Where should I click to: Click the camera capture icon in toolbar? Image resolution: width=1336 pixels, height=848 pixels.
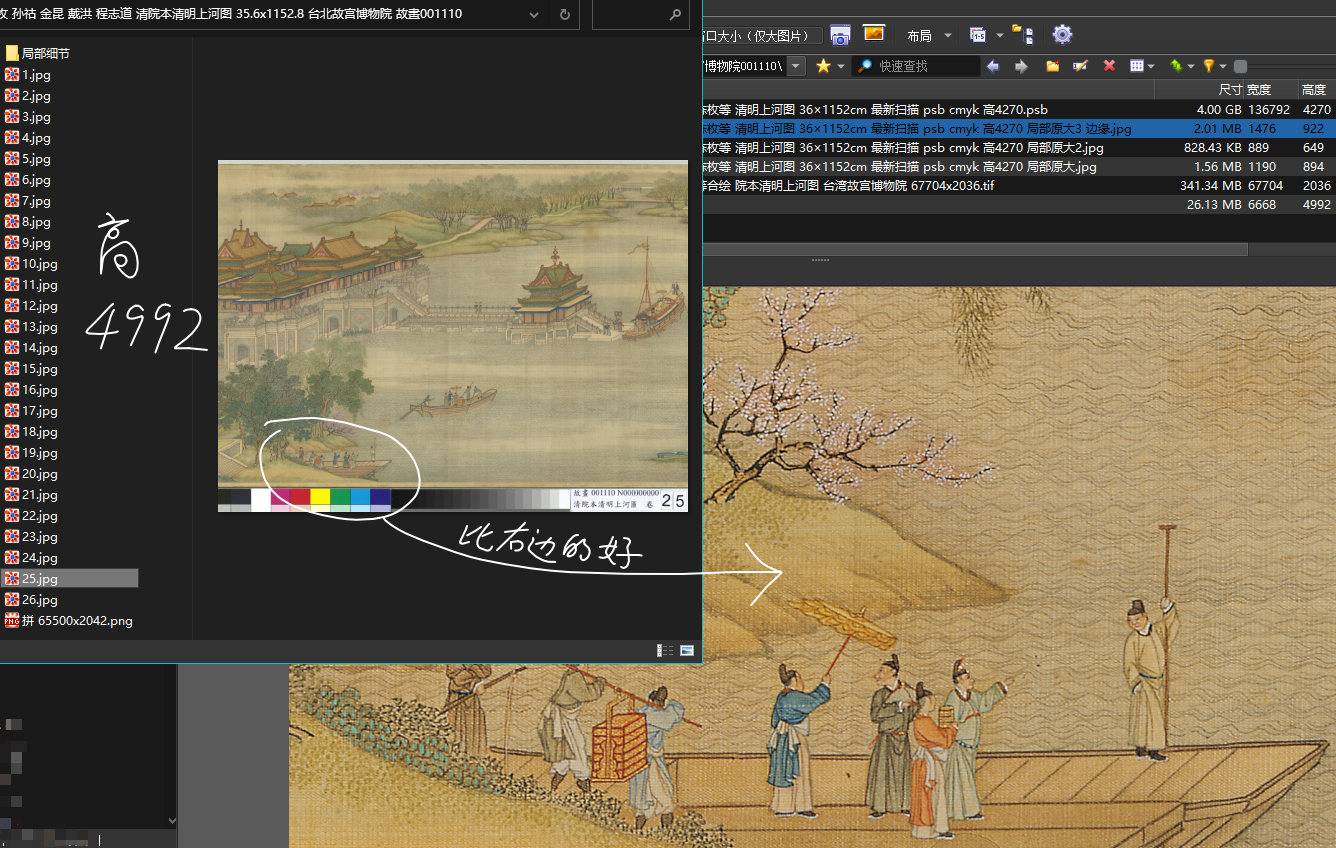[x=840, y=35]
